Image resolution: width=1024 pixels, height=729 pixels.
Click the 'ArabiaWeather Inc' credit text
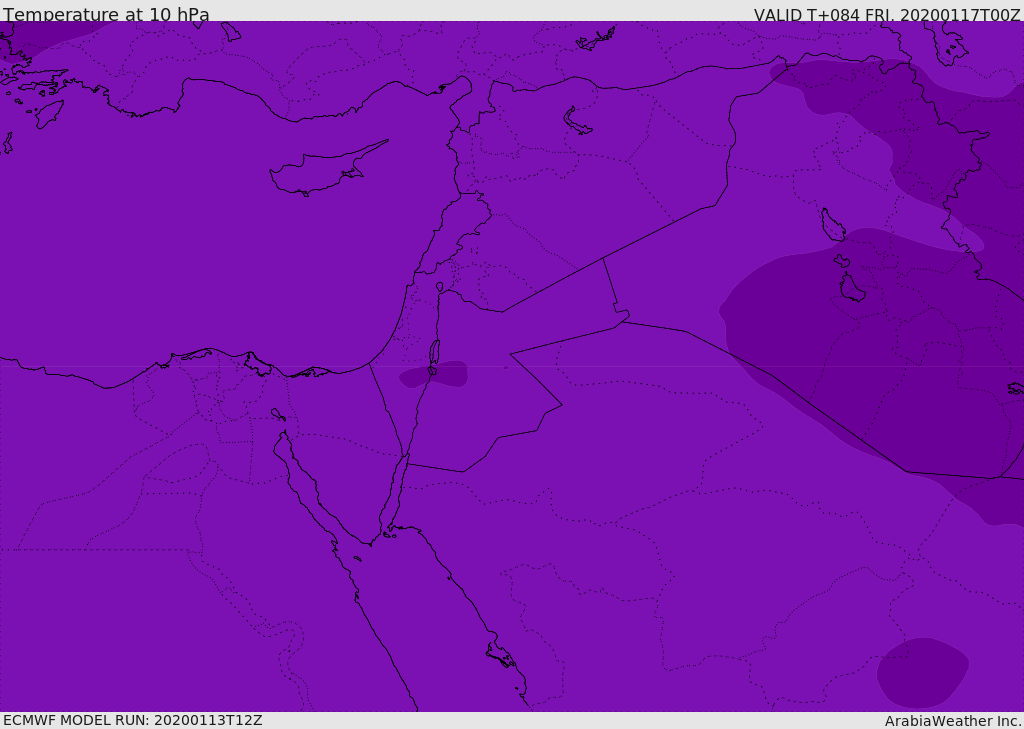click(952, 721)
